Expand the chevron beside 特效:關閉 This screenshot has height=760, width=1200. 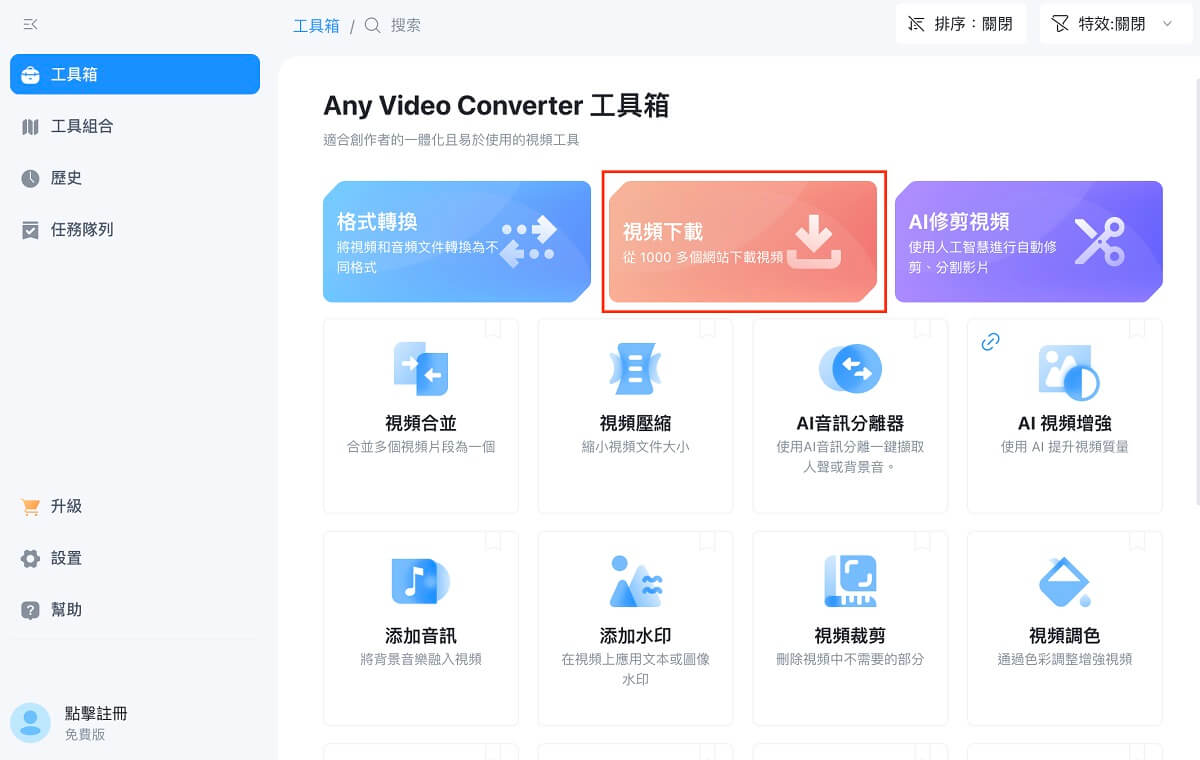[1167, 24]
